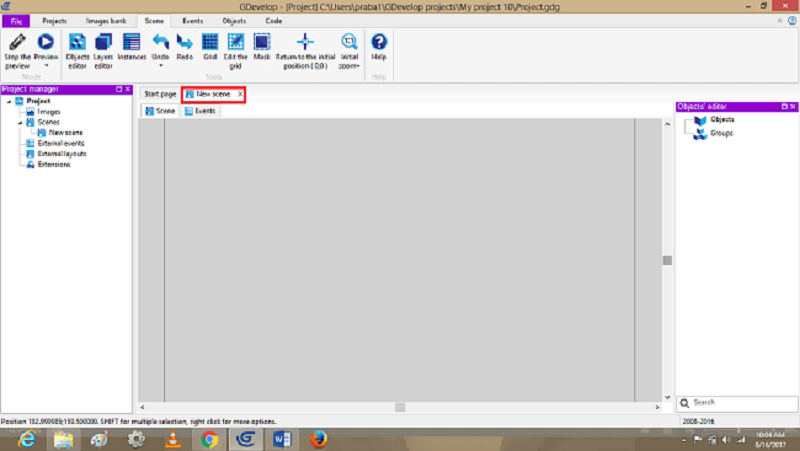Collapse the Project tree node
The image size is (800, 451).
pyautogui.click(x=9, y=102)
